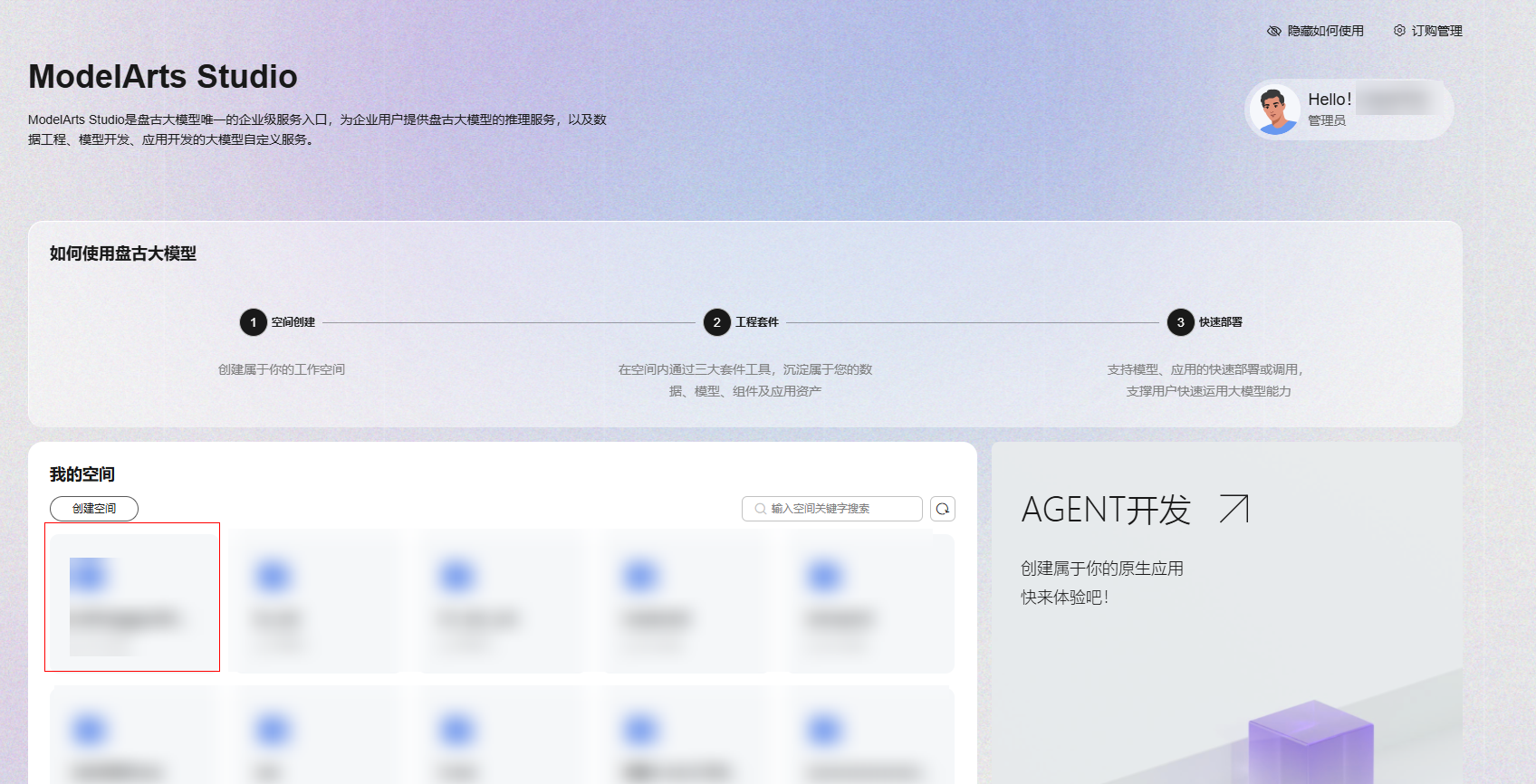Select step 3 快速部署
Image resolution: width=1536 pixels, height=784 pixels.
(1205, 322)
